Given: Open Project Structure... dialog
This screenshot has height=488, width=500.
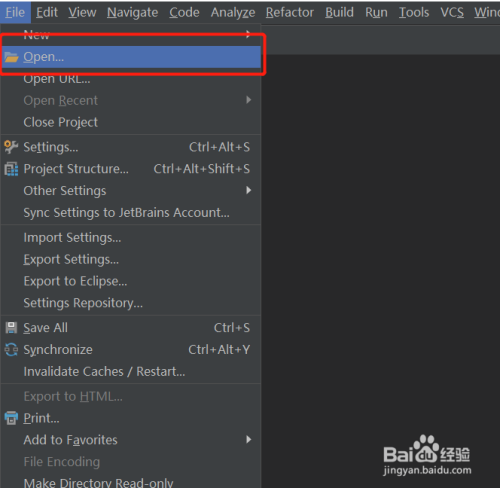Looking at the screenshot, I should (131, 169).
